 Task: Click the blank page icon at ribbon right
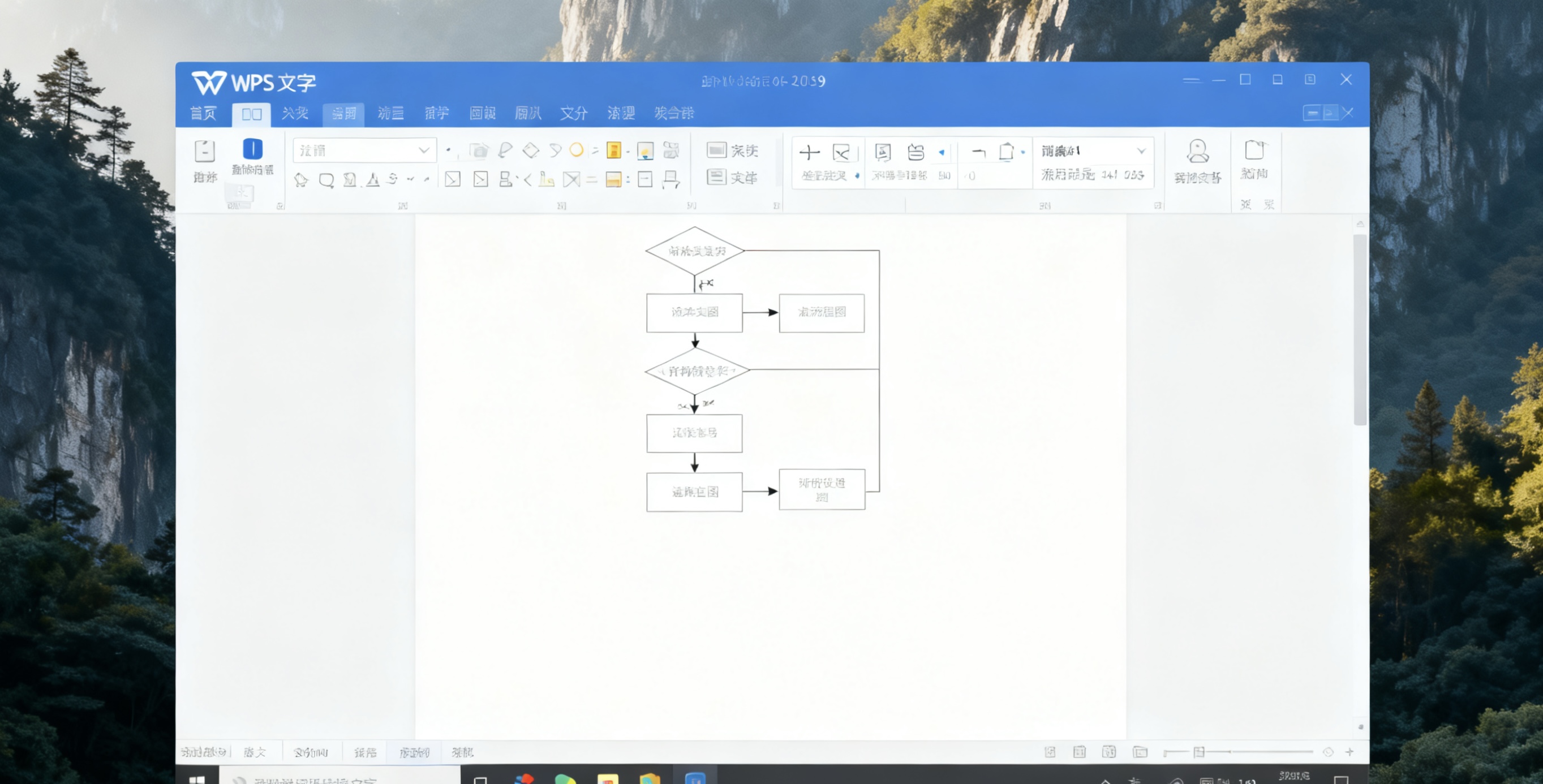tap(1254, 150)
